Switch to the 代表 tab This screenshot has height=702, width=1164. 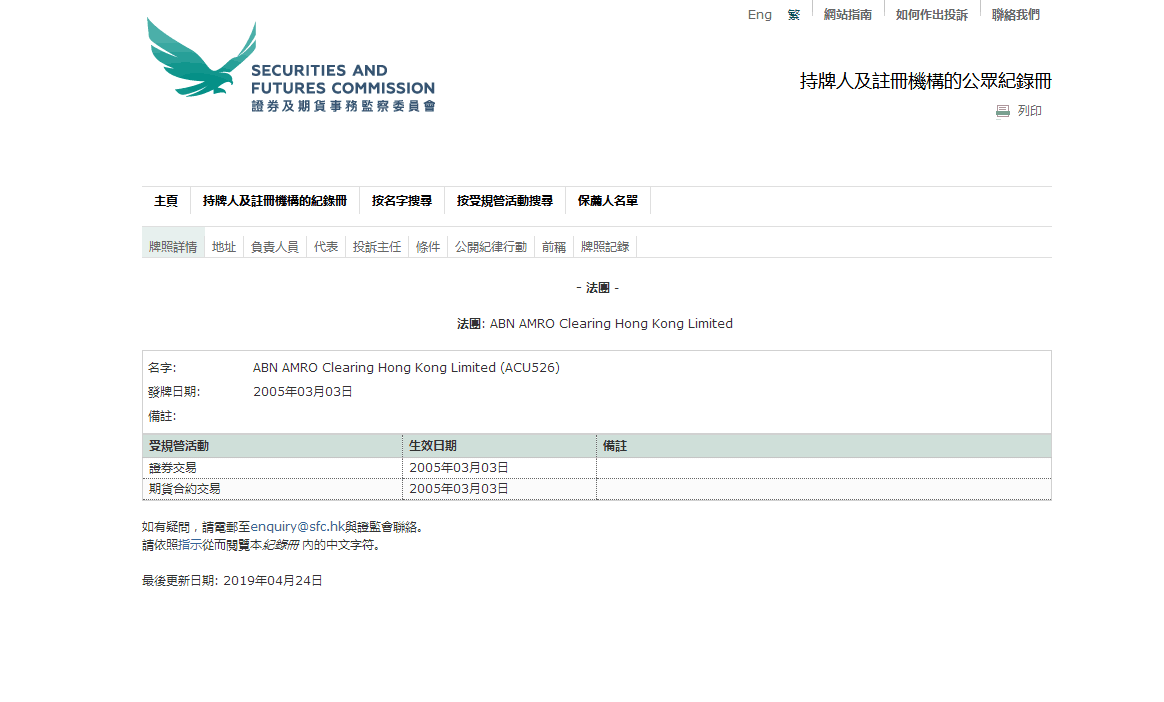tap(326, 247)
